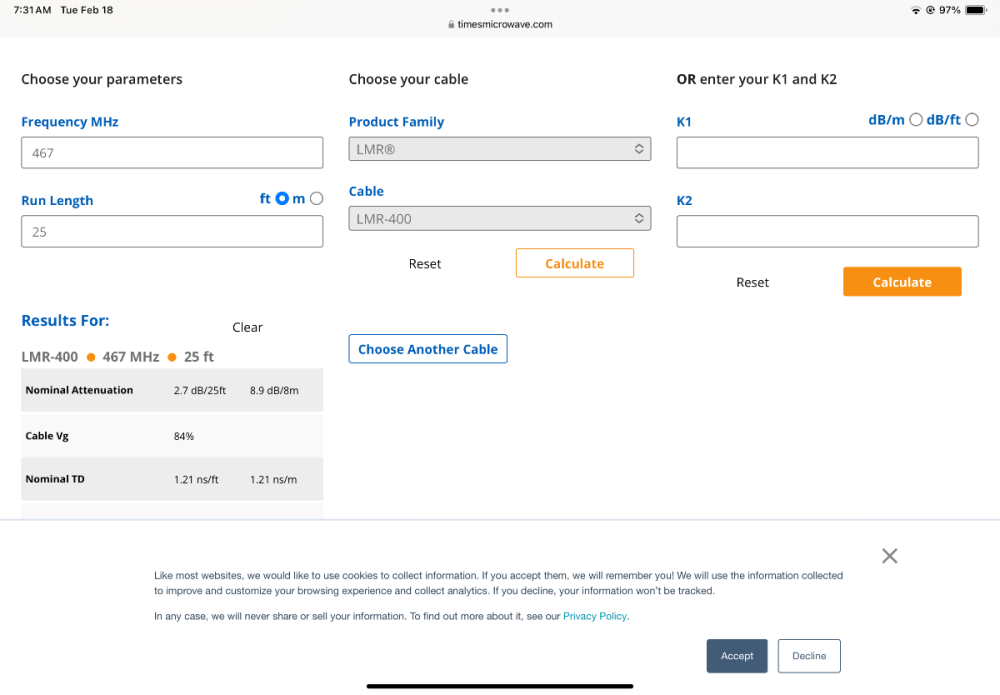Tap the battery icon in status bar
This screenshot has height=695, width=1000.
click(975, 10)
